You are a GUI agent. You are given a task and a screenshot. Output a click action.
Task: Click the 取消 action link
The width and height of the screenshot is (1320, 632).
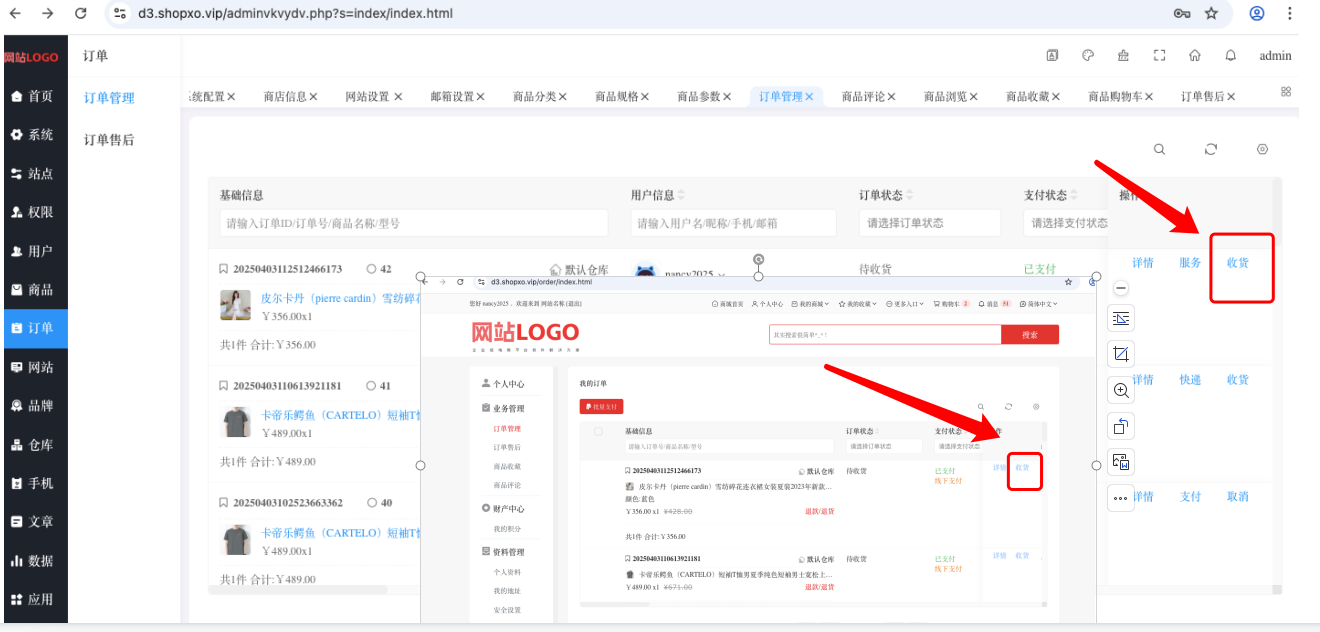click(1238, 496)
